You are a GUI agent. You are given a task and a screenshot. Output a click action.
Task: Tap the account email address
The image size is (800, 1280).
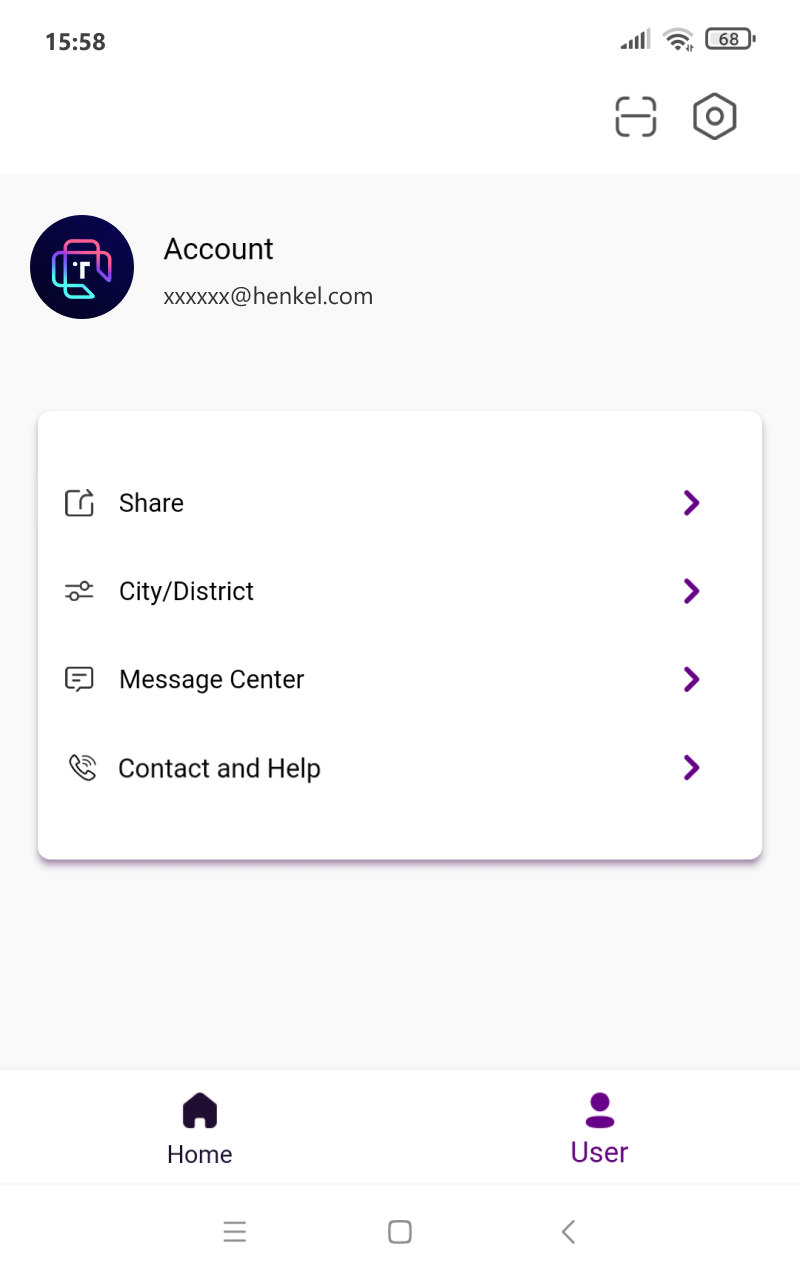pyautogui.click(x=268, y=296)
